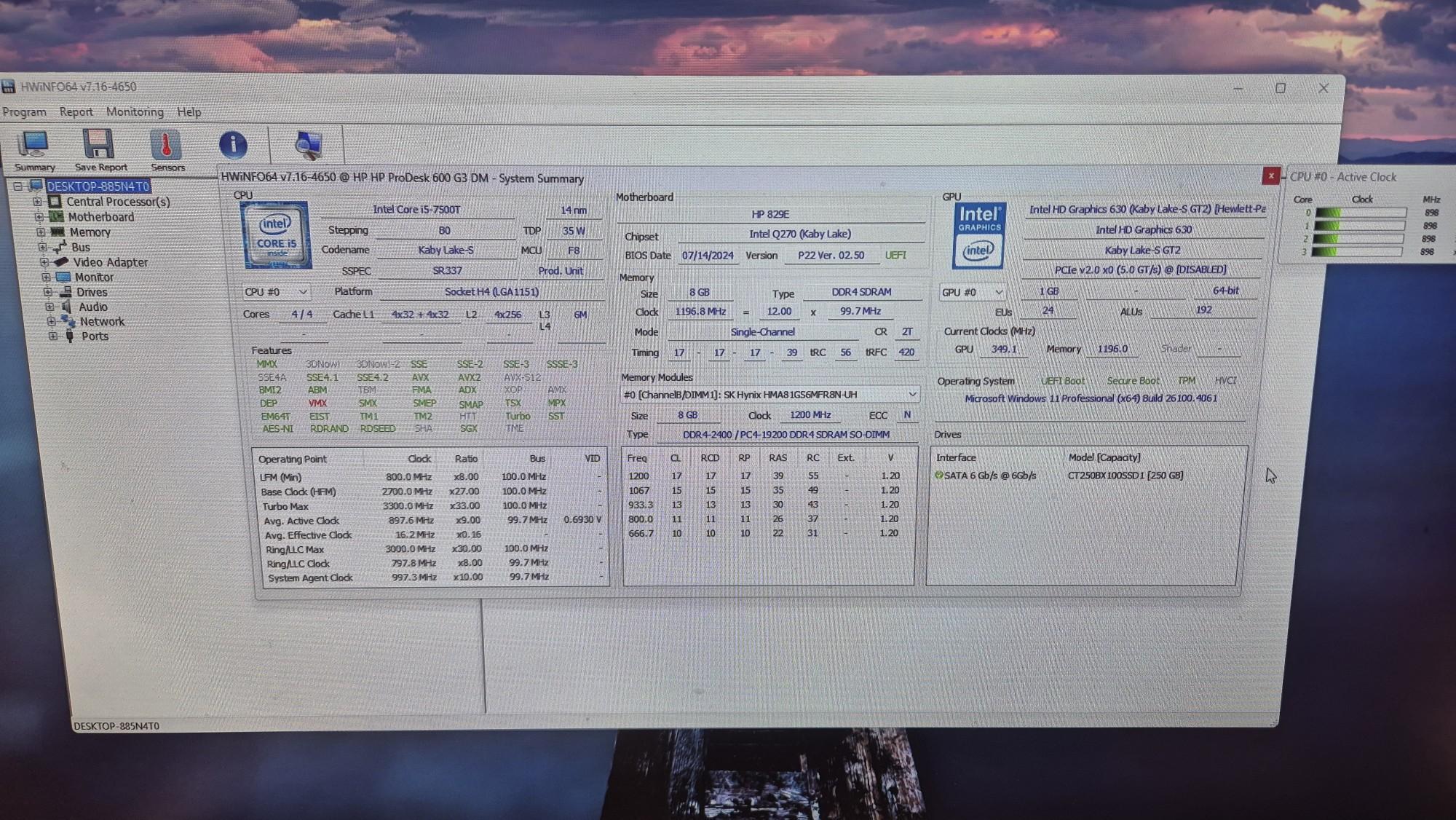The width and height of the screenshot is (1456, 820).
Task: Open the GPU #0 selector dropdown
Action: click(973, 292)
